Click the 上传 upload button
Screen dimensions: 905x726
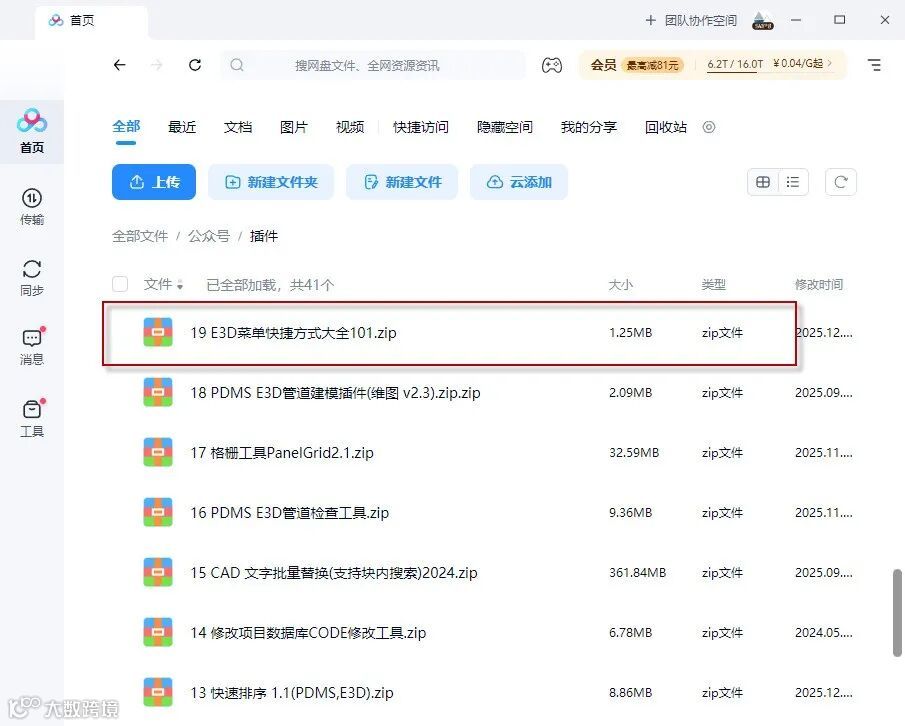click(x=154, y=182)
